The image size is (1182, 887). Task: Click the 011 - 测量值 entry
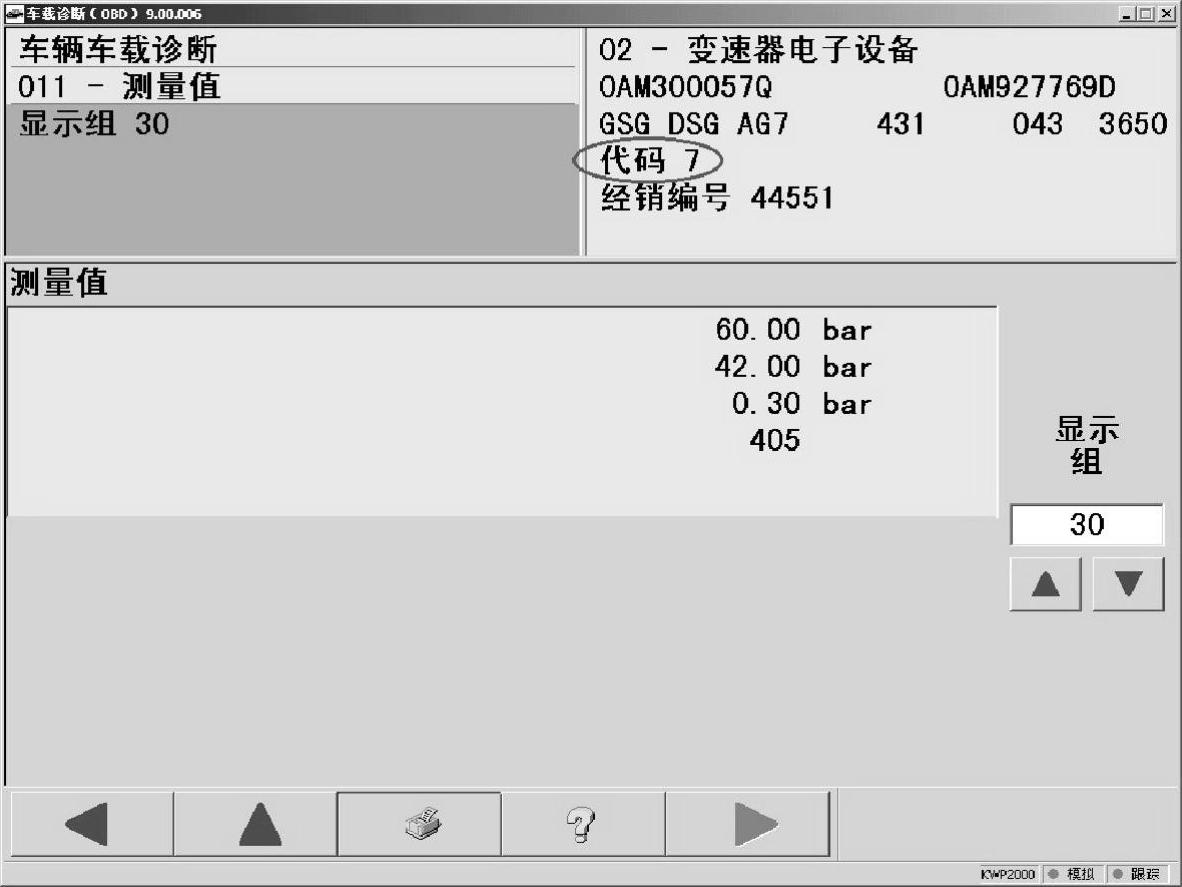coord(119,87)
